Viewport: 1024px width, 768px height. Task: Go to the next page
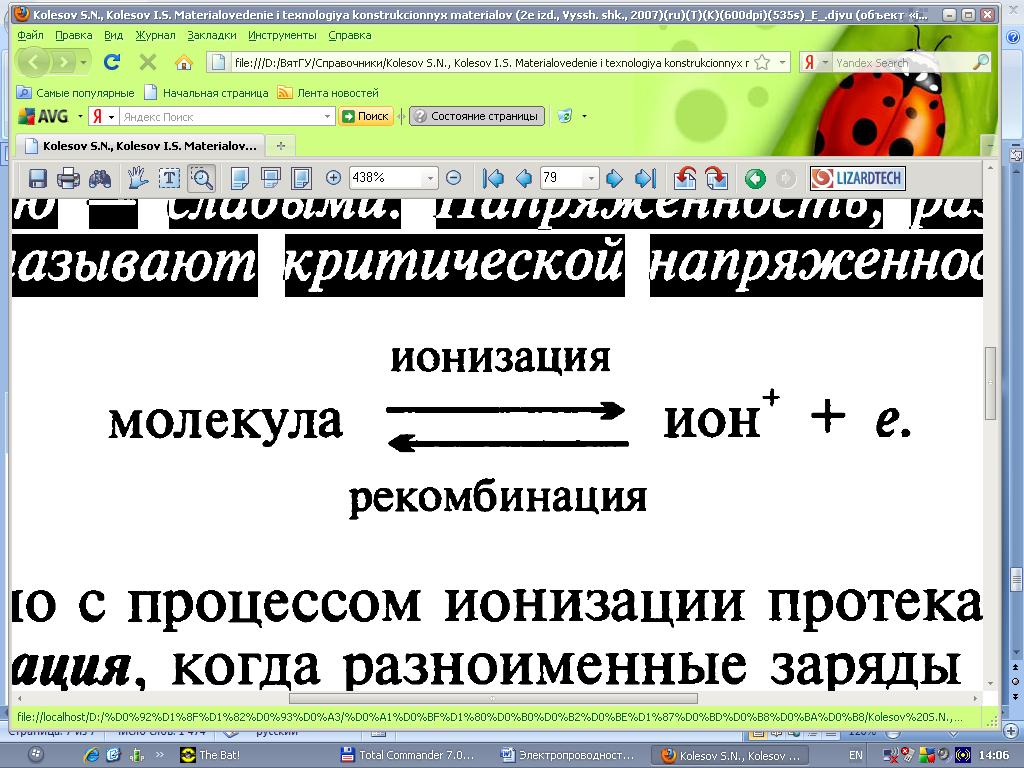(x=614, y=178)
